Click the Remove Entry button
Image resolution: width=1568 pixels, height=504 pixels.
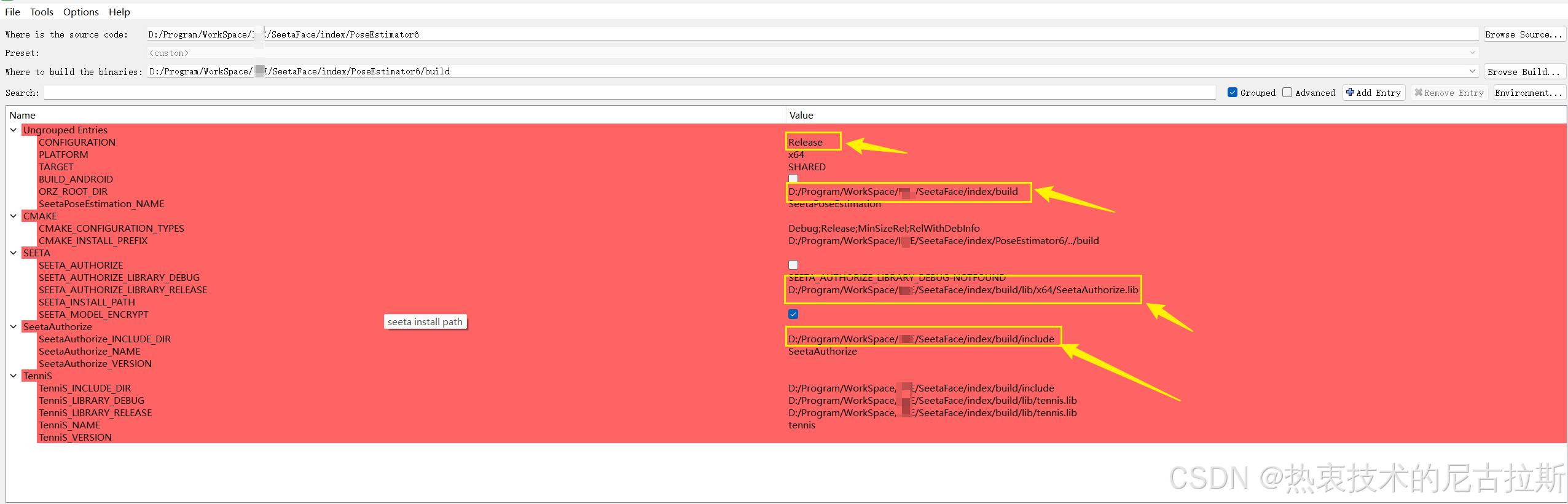[1449, 93]
